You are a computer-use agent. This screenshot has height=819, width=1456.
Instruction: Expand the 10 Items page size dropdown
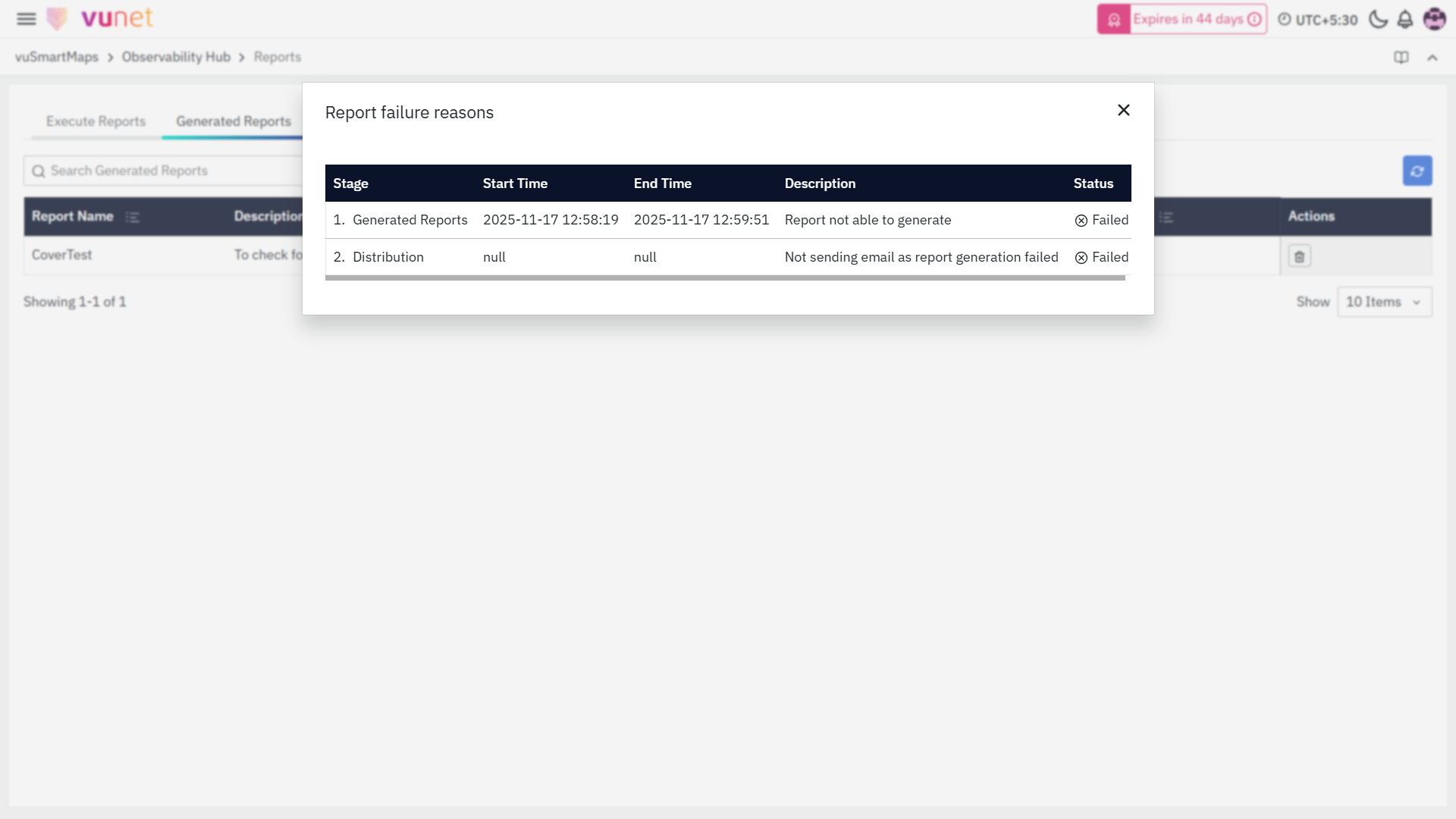[1384, 302]
